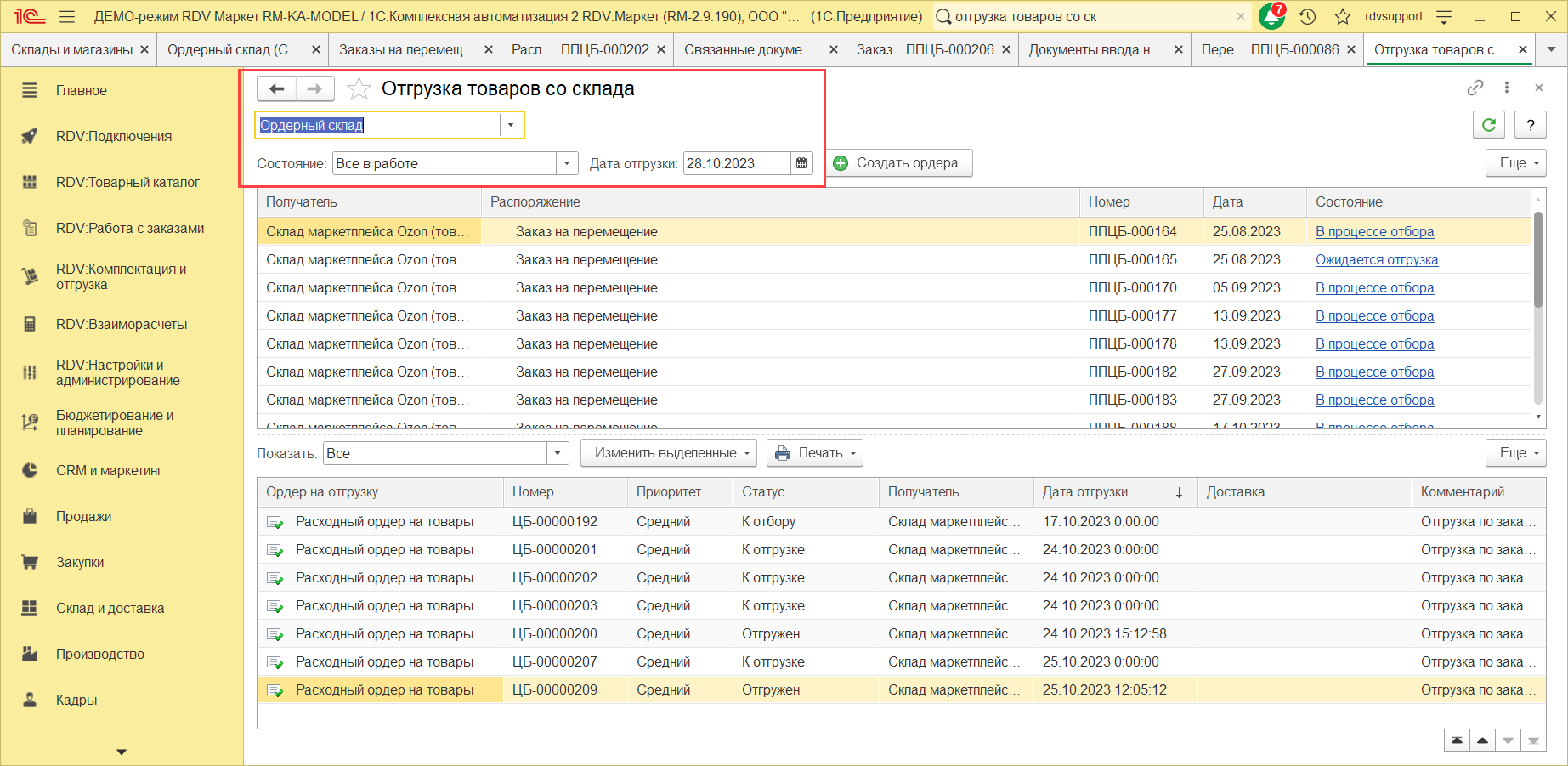Viewport: 1568px width, 766px height.
Task: Add form to favorites with star icon
Action: pyautogui.click(x=359, y=89)
